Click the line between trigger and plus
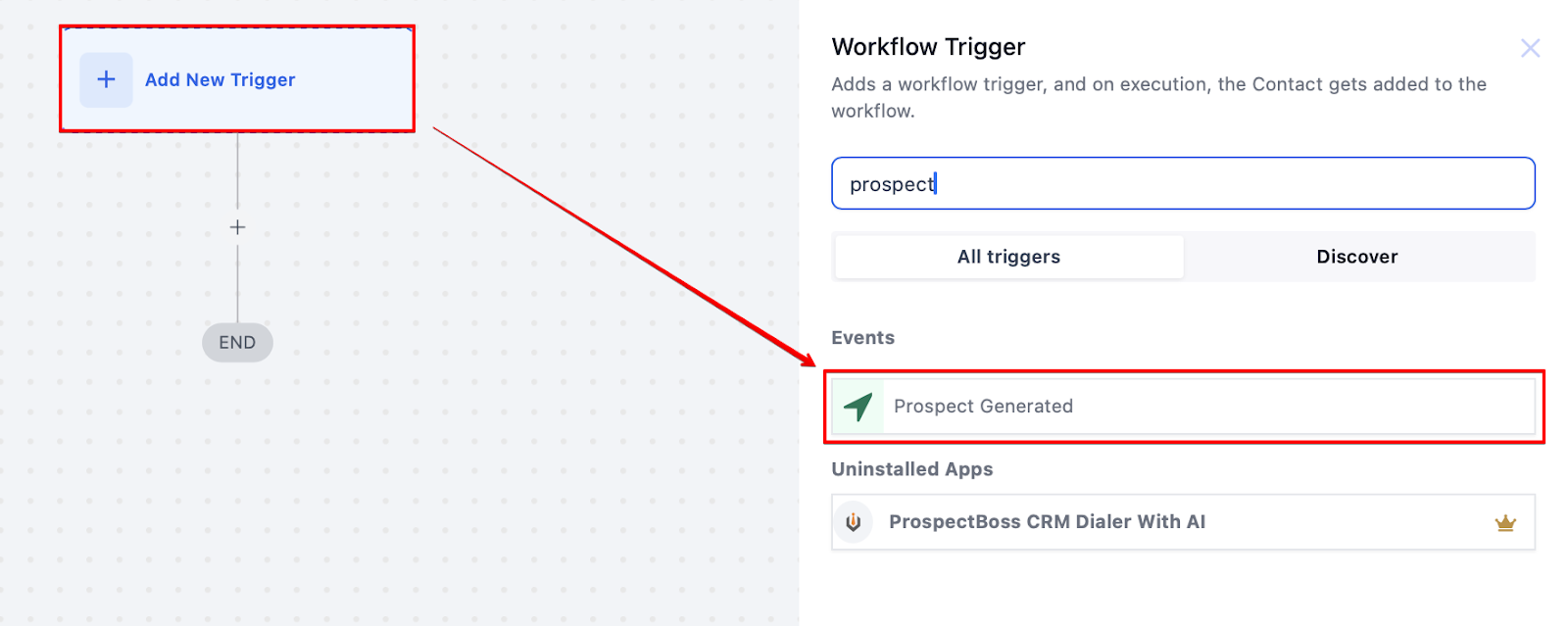Screen dimensions: 1568x626 coord(237,170)
